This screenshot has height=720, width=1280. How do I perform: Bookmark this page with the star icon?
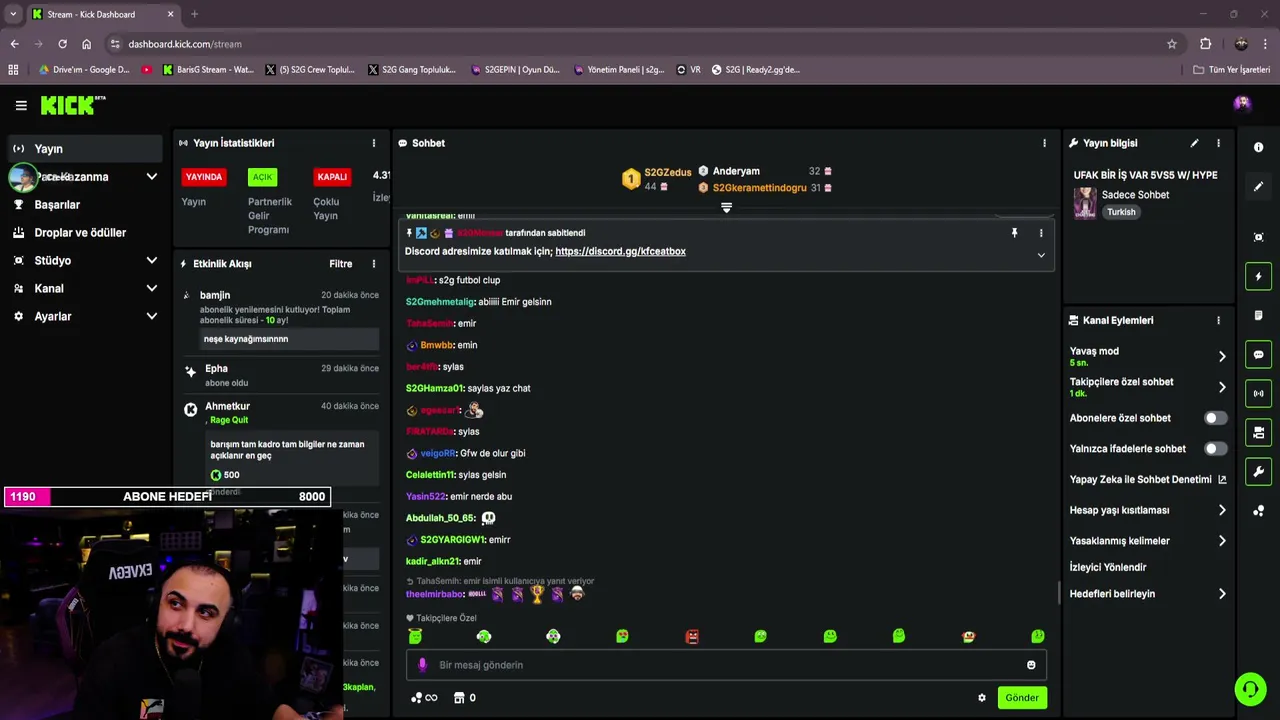pyautogui.click(x=1172, y=44)
